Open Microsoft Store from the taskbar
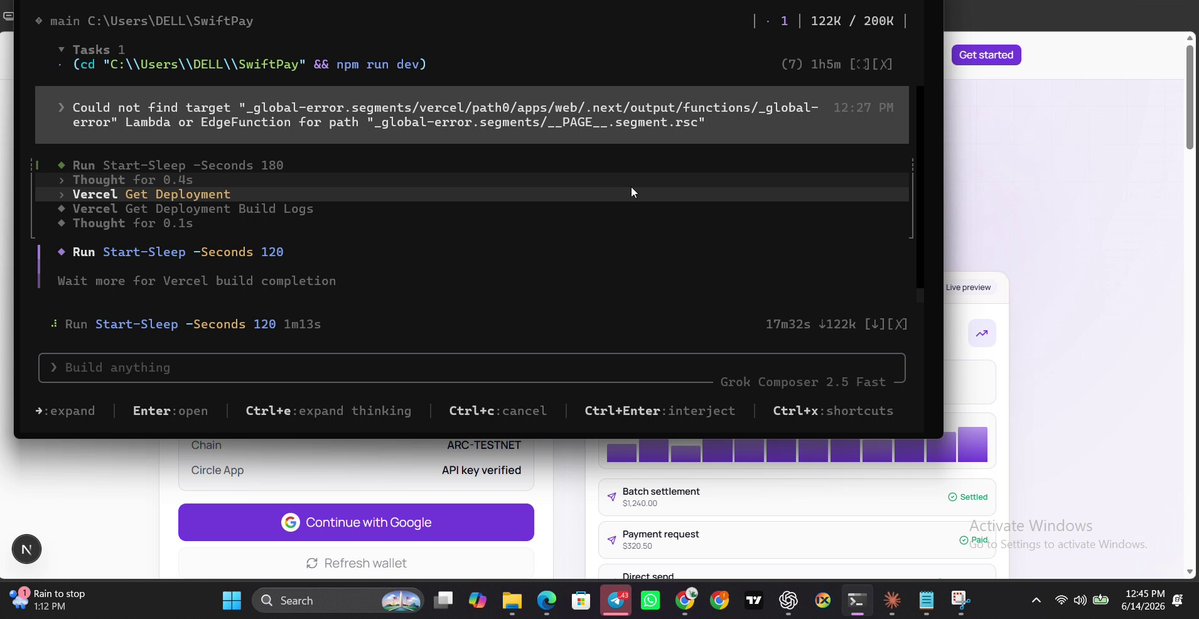 pyautogui.click(x=580, y=601)
